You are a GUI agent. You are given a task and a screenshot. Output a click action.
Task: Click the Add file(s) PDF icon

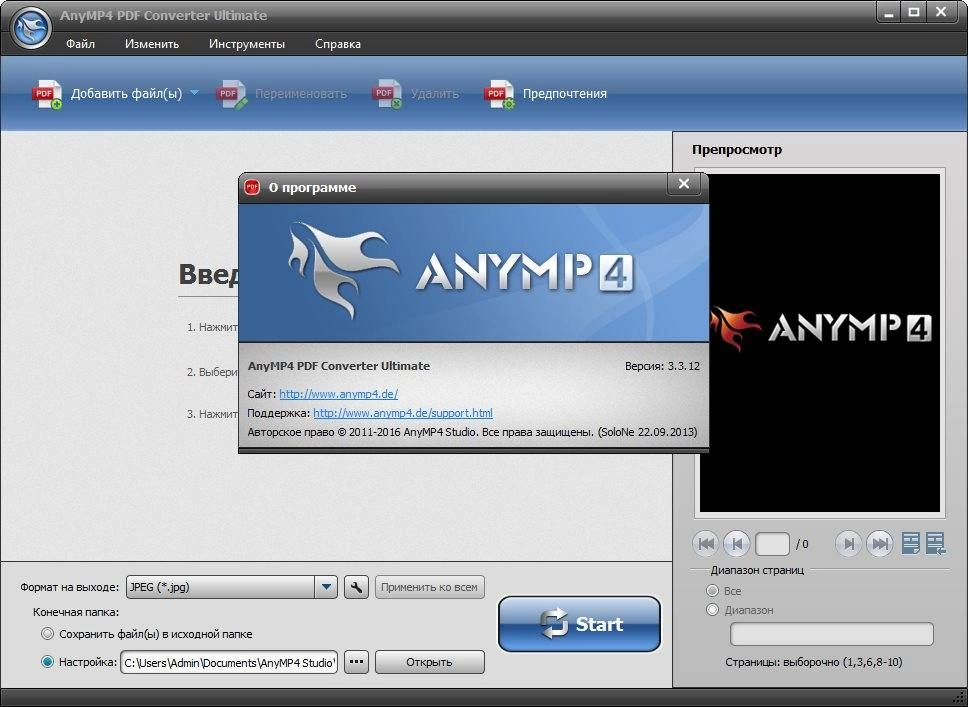tap(47, 94)
